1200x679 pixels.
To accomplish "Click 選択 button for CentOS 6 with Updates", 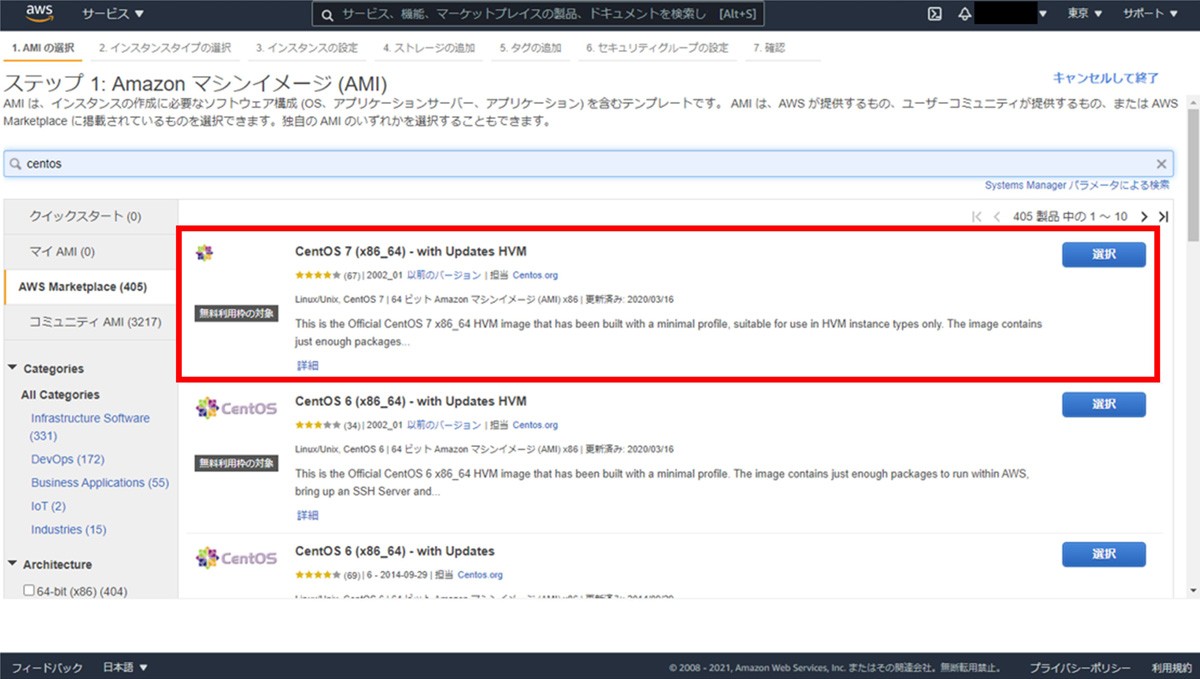I will [x=1104, y=554].
